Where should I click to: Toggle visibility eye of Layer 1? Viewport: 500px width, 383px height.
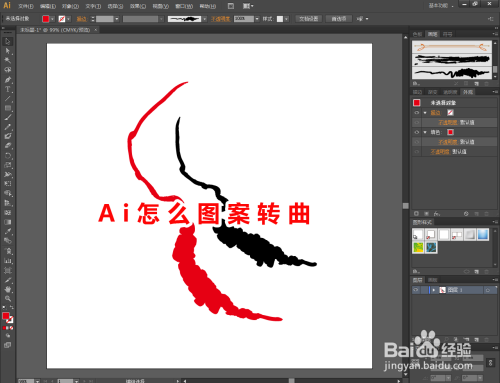pyautogui.click(x=416, y=290)
